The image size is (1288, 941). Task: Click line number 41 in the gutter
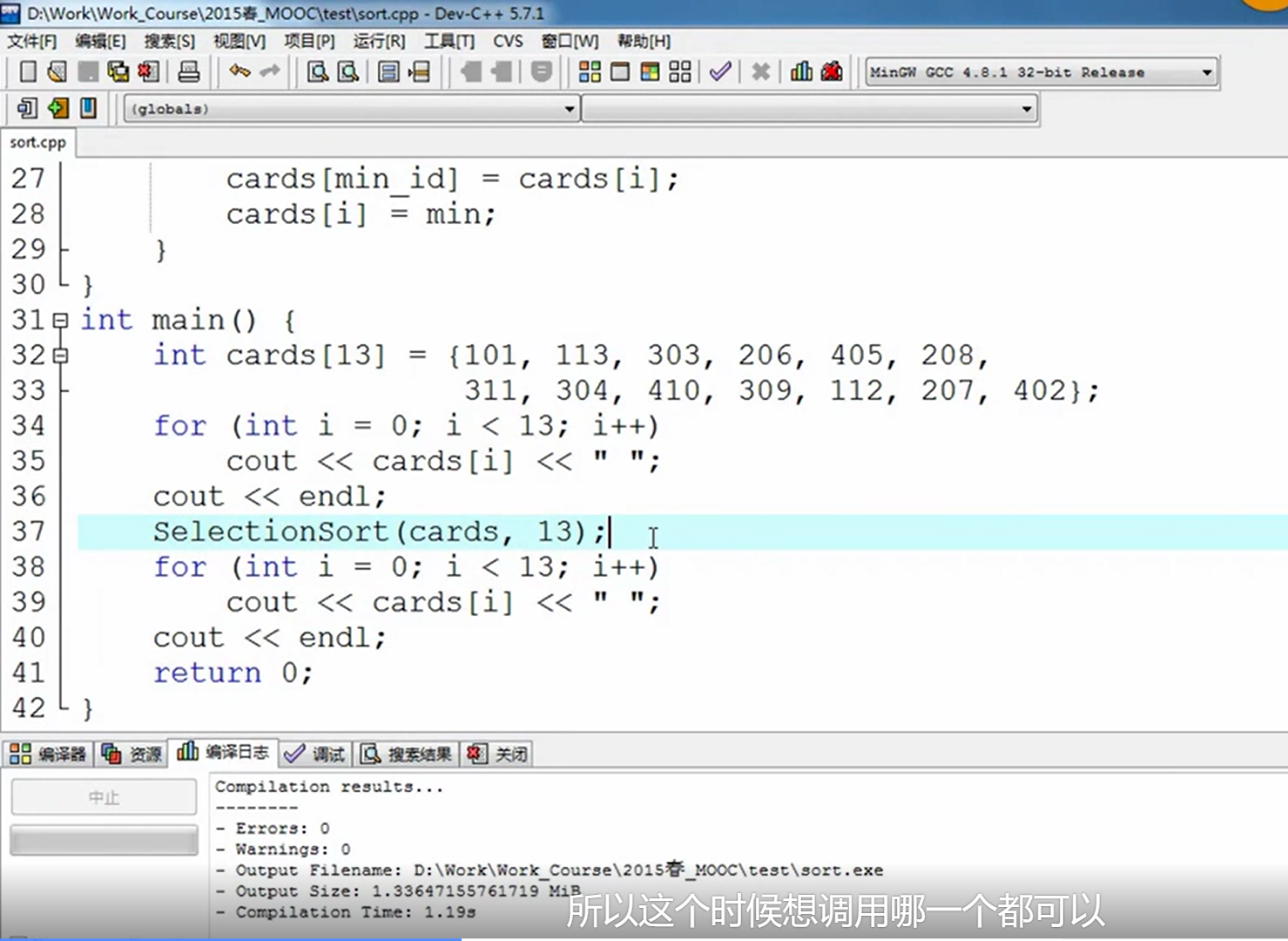pyautogui.click(x=28, y=673)
